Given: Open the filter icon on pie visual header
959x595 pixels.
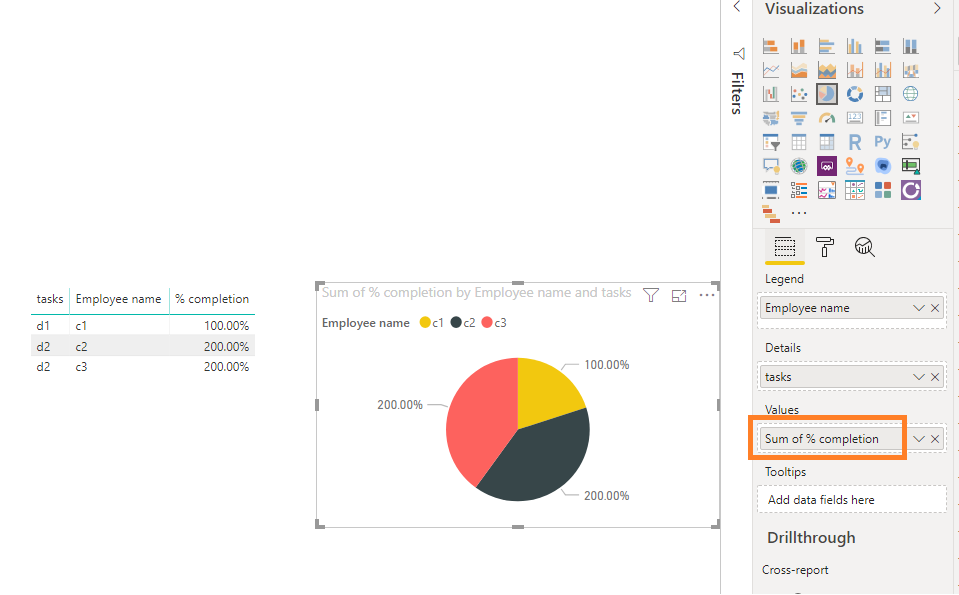Looking at the screenshot, I should point(651,295).
